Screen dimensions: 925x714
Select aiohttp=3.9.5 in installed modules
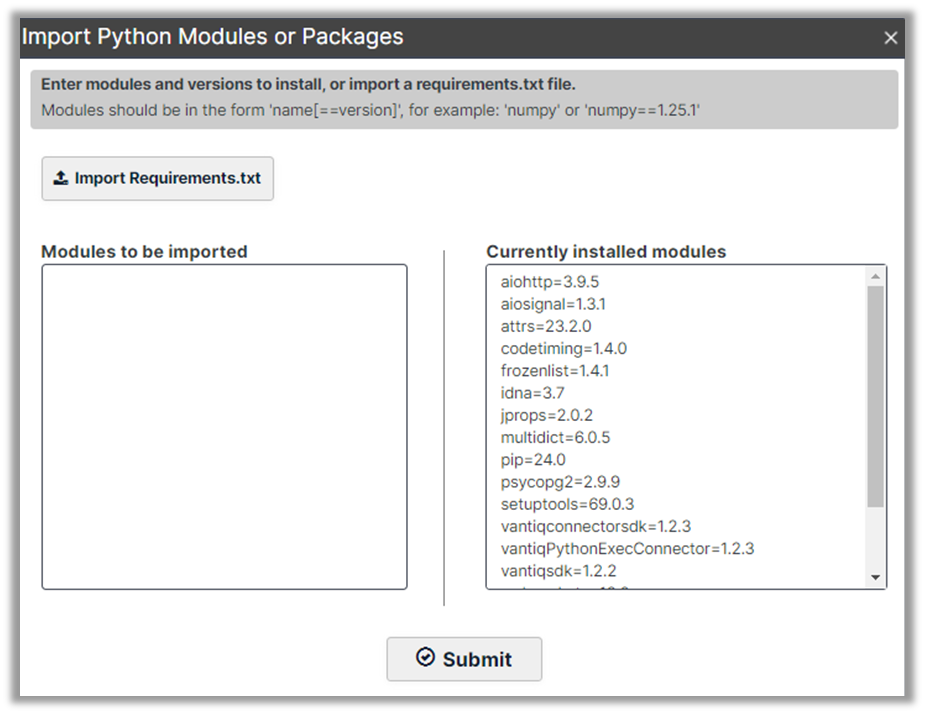pyautogui.click(x=549, y=282)
